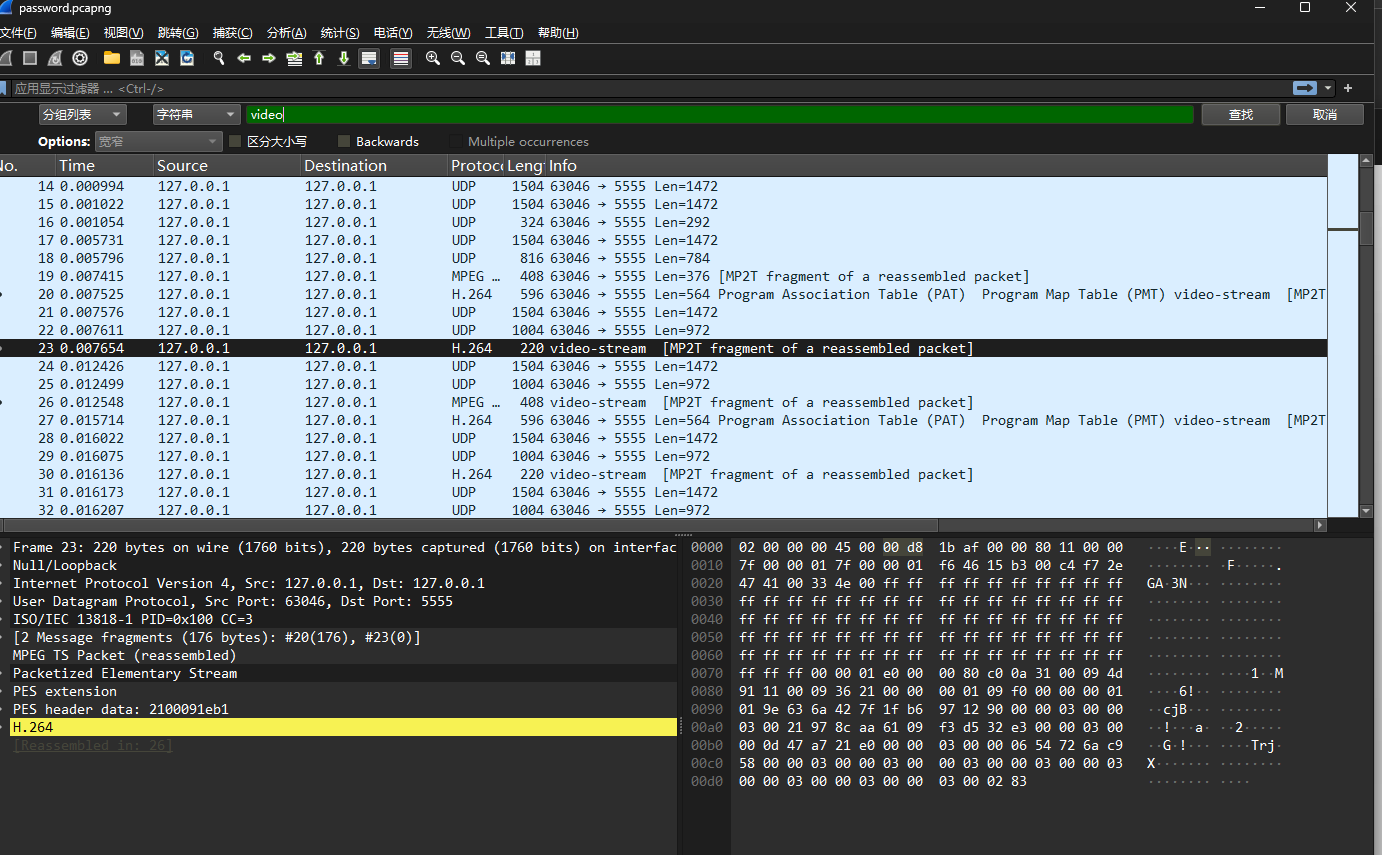Image resolution: width=1382 pixels, height=855 pixels.
Task: Click the resize columns to fit icon
Action: (x=508, y=58)
